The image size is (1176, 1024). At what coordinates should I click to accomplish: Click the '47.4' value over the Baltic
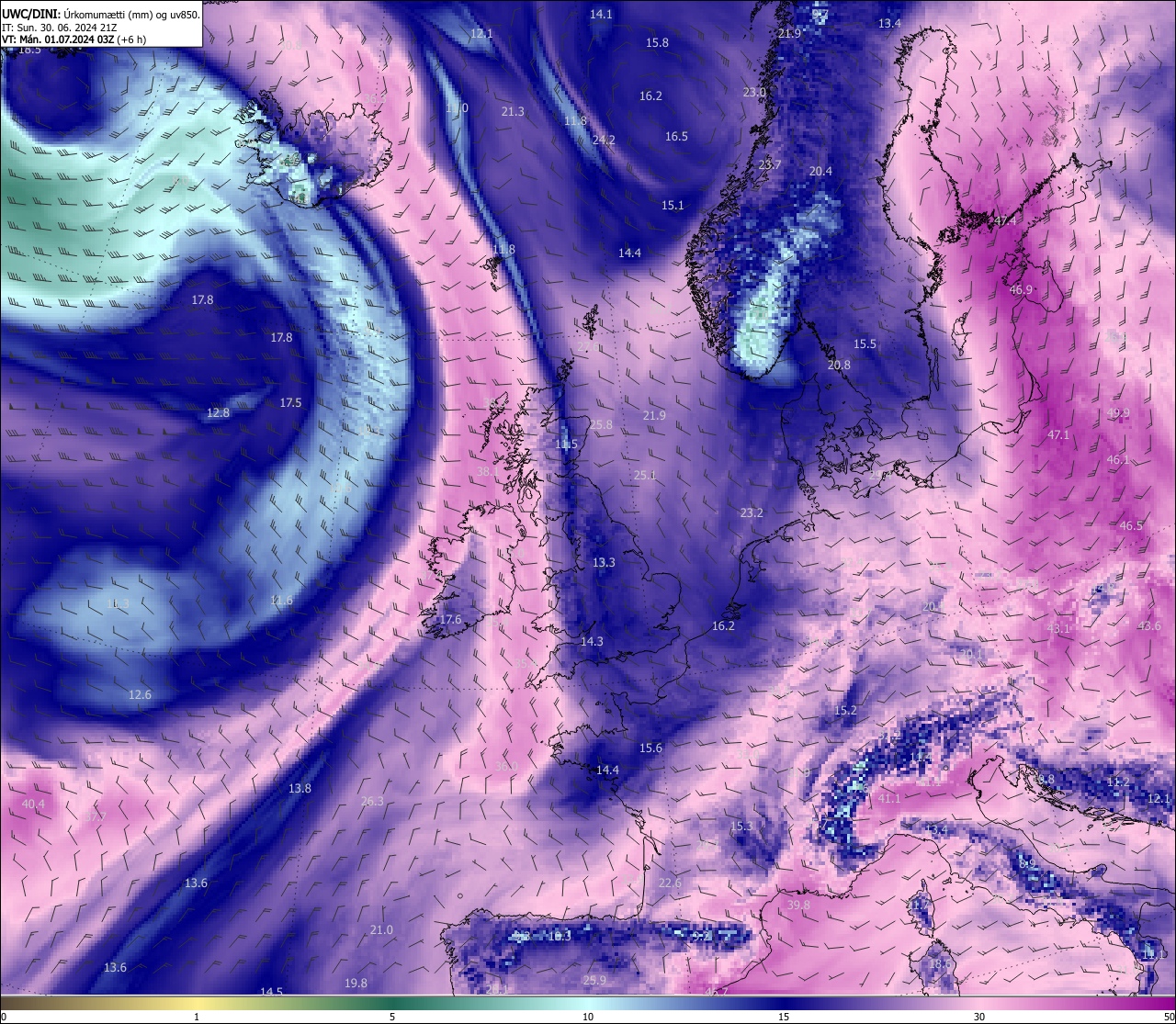pos(1006,221)
